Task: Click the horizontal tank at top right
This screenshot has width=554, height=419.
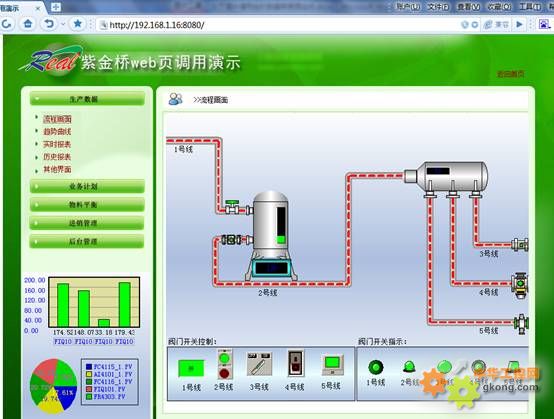Action: coord(446,177)
